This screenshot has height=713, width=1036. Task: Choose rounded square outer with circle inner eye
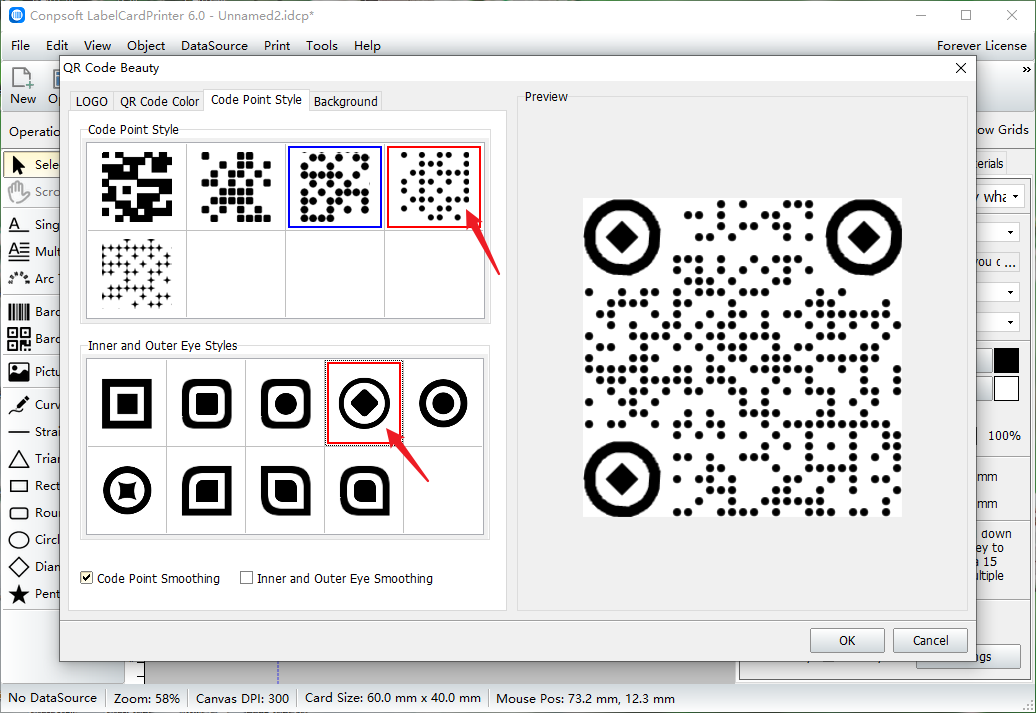point(285,403)
